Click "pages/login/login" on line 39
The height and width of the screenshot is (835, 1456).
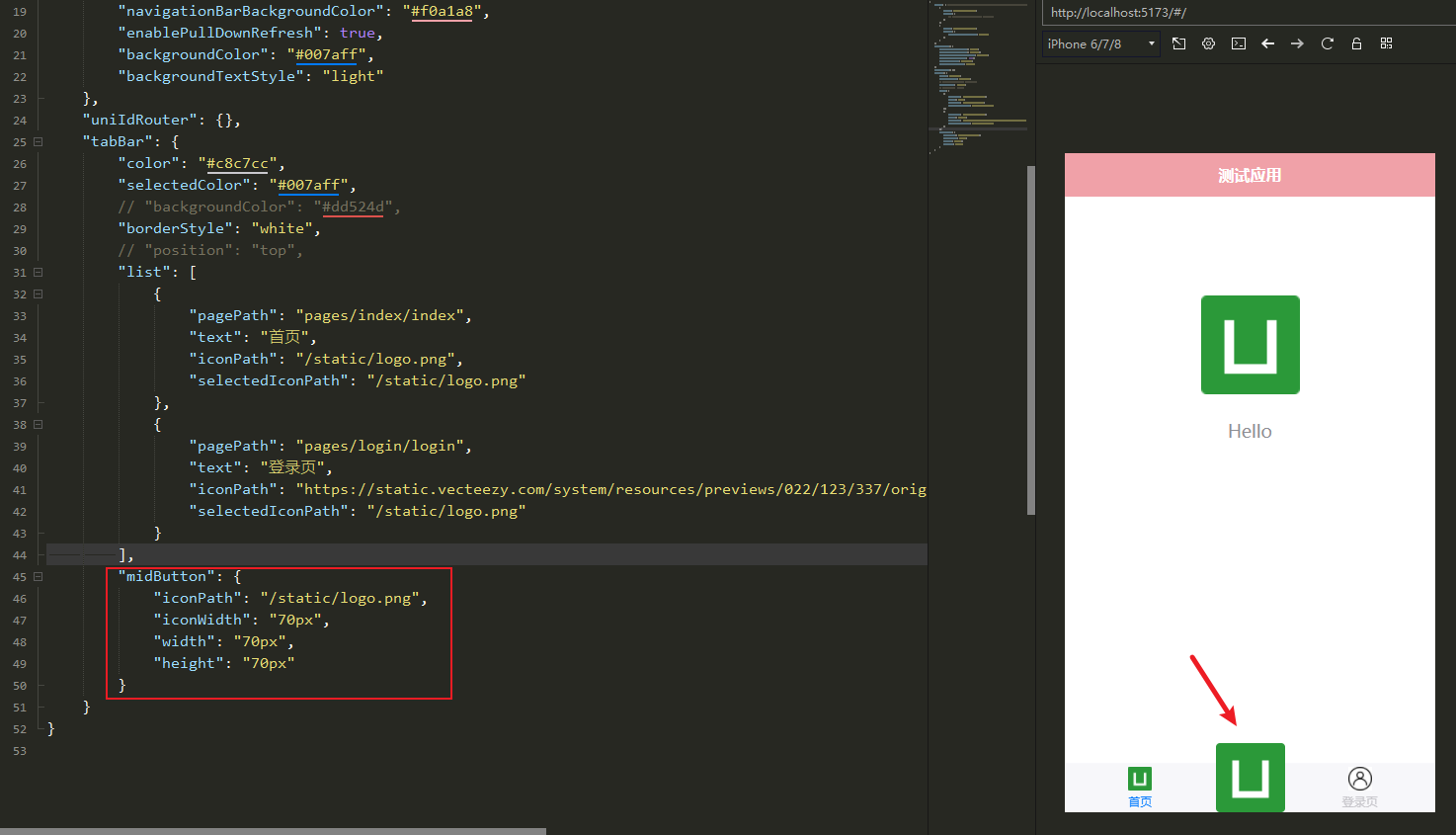point(379,446)
